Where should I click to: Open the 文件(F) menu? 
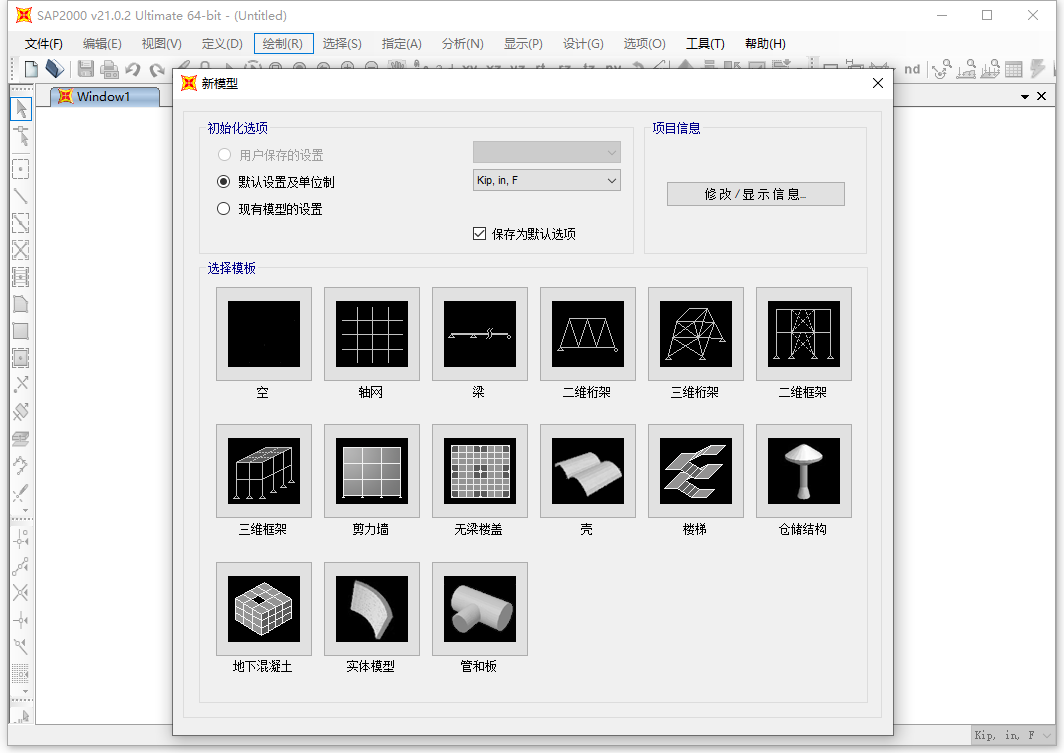click(43, 43)
